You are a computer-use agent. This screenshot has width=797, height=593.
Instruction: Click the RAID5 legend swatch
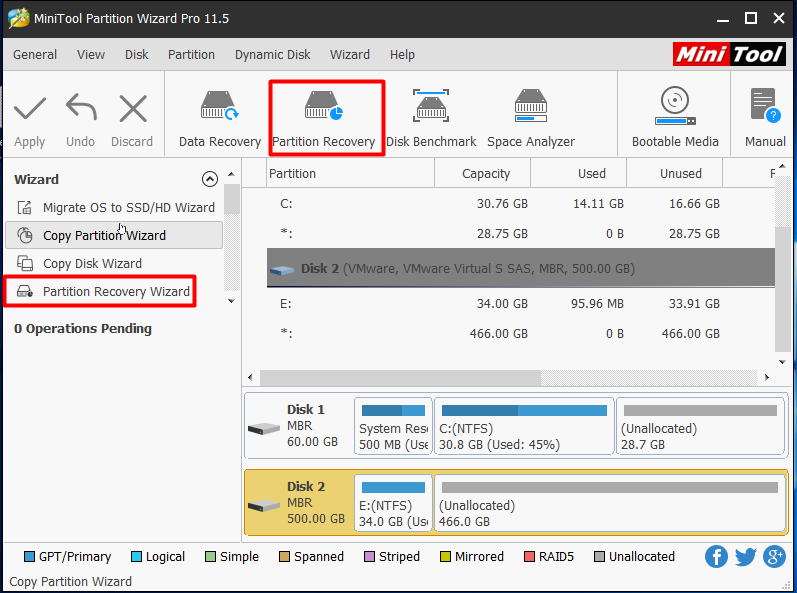[x=529, y=557]
